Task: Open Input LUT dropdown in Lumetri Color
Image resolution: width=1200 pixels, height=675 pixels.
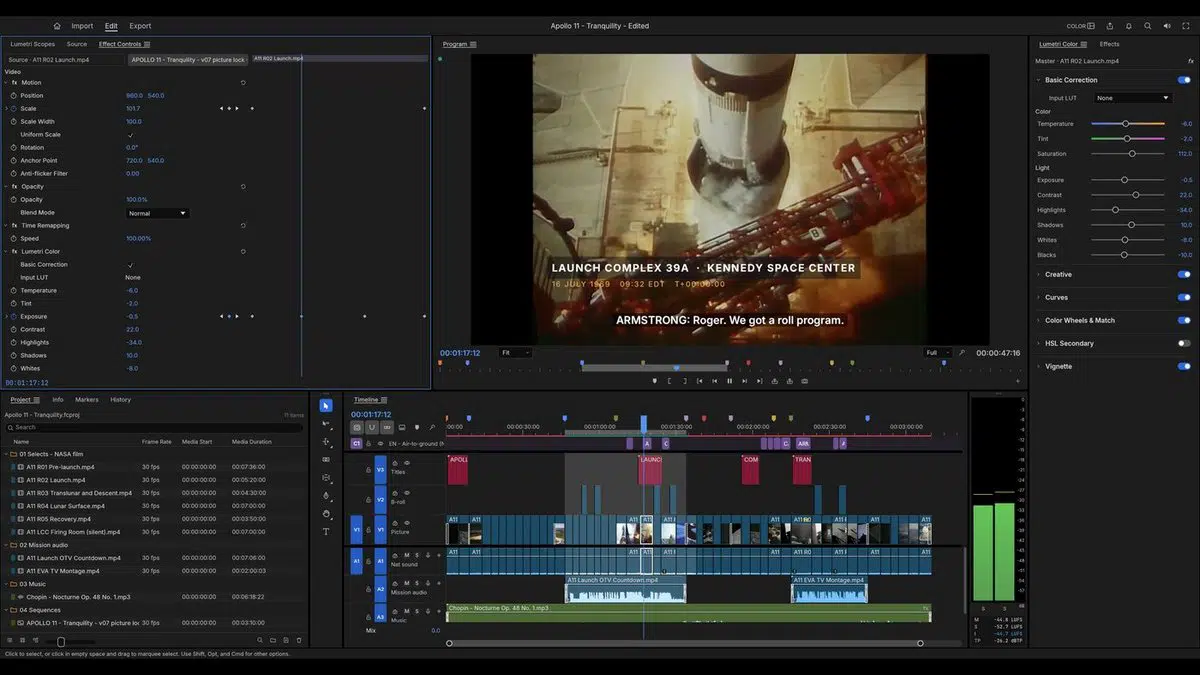Action: pos(1132,98)
